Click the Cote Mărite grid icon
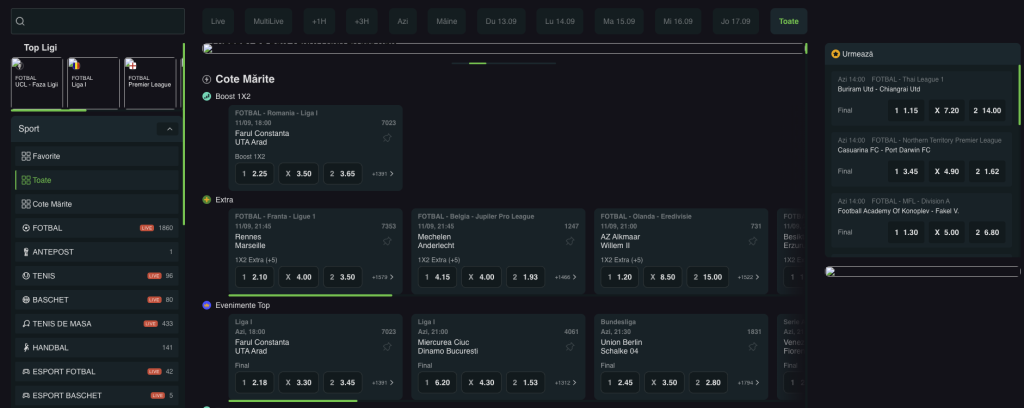Screen dimensions: 1024x408 [x=26, y=204]
